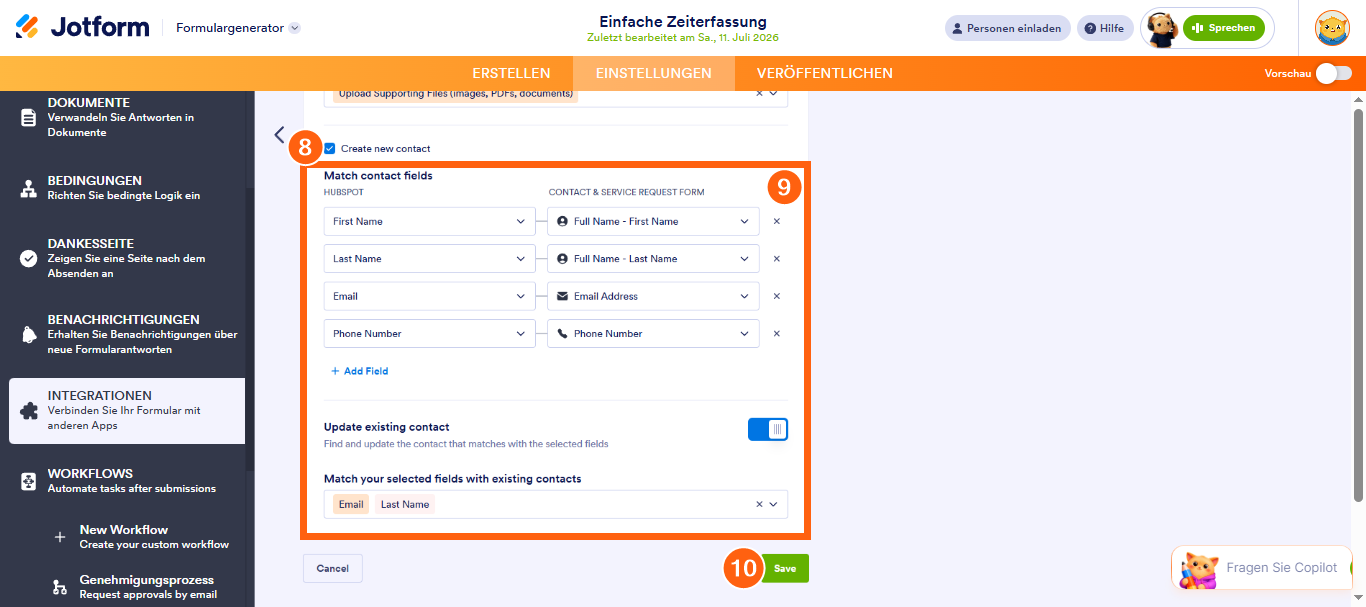Click the Last Name tag in matched fields
The image size is (1366, 607).
(x=405, y=504)
